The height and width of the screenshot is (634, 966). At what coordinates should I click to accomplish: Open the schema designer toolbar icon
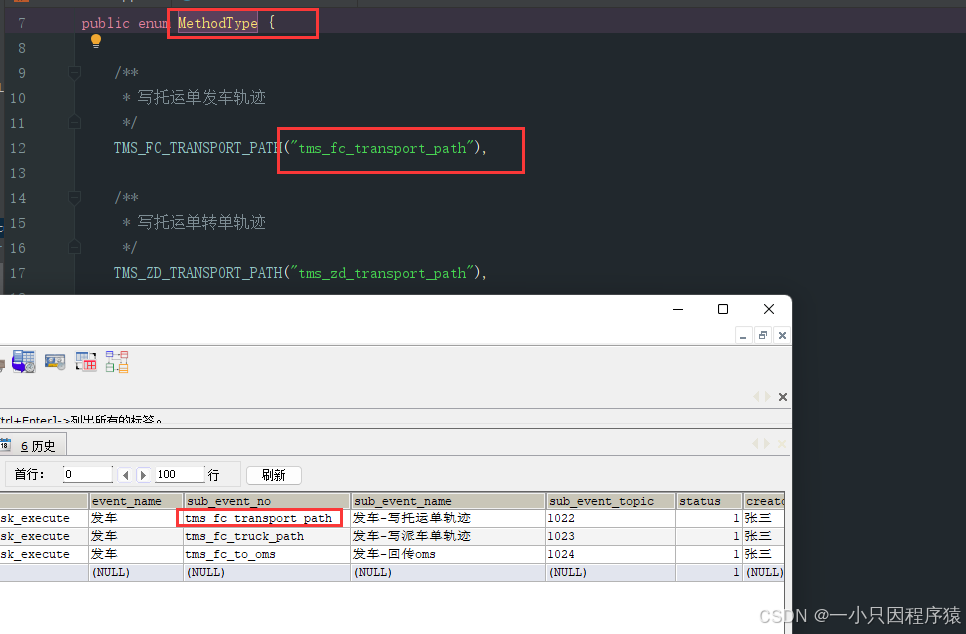(117, 362)
